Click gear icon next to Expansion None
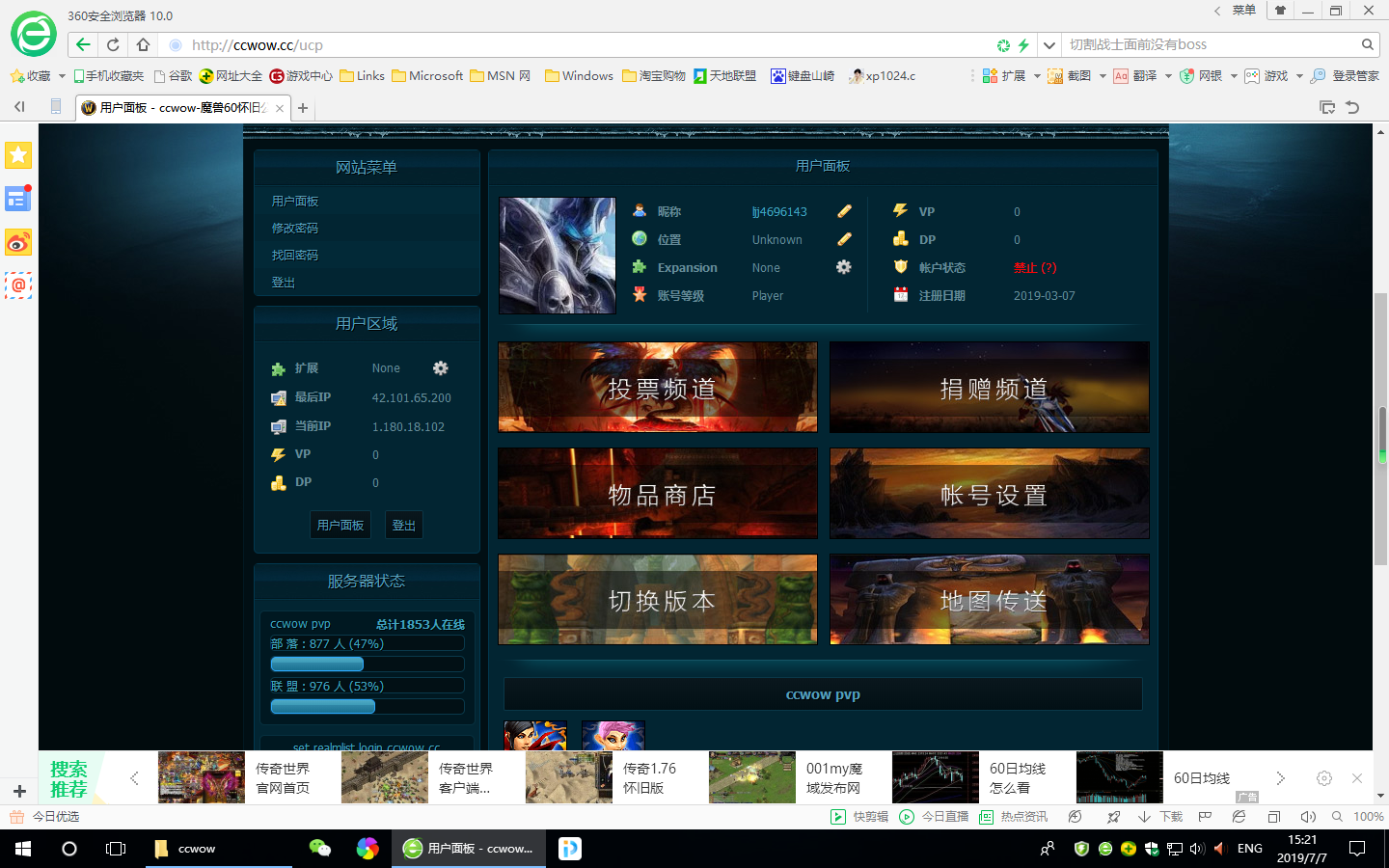 844,267
